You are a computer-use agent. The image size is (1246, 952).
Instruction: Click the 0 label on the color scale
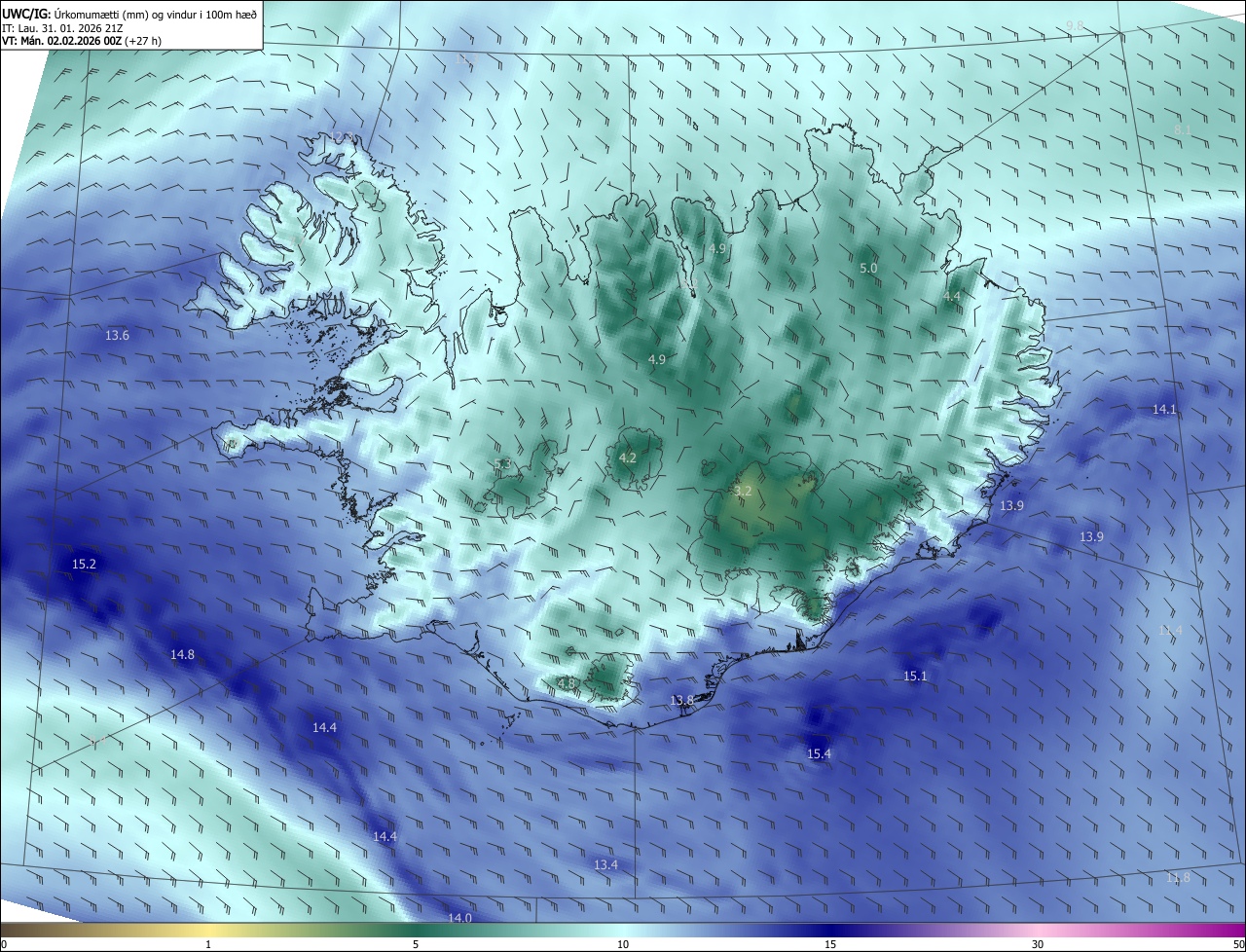click(3, 944)
